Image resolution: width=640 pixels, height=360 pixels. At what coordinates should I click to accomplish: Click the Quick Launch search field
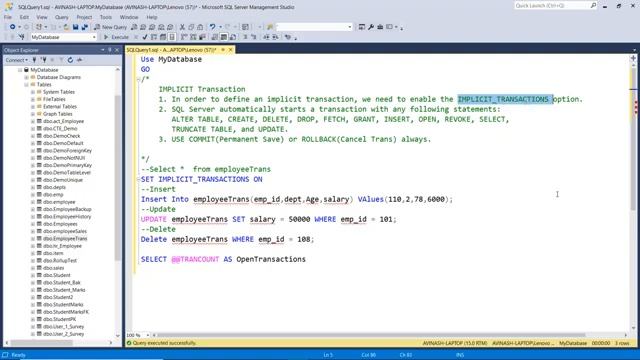click(551, 5)
